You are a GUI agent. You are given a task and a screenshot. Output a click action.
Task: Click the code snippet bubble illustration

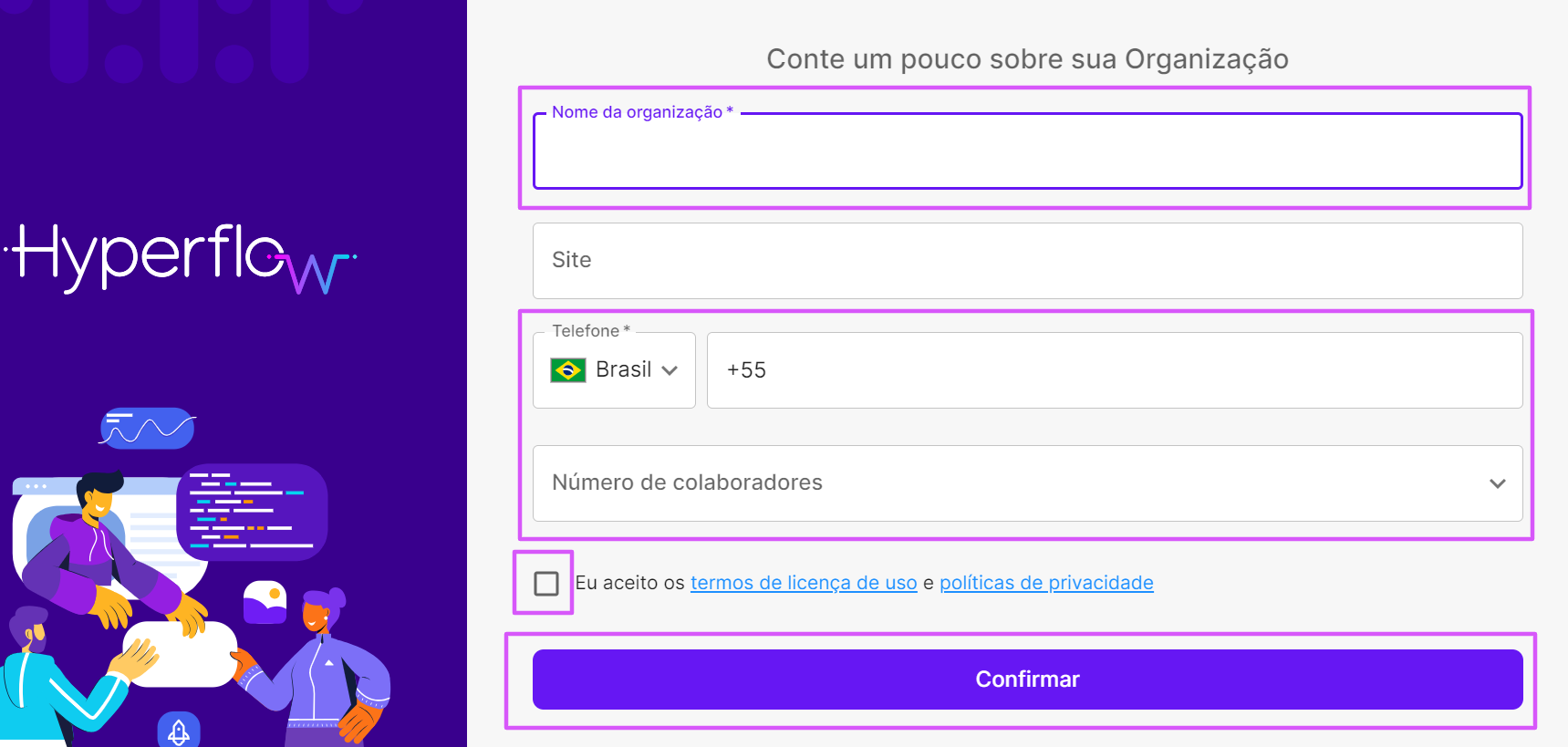click(252, 513)
